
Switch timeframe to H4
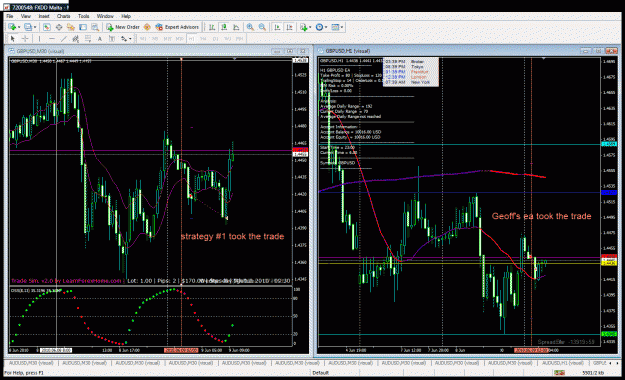(203, 39)
